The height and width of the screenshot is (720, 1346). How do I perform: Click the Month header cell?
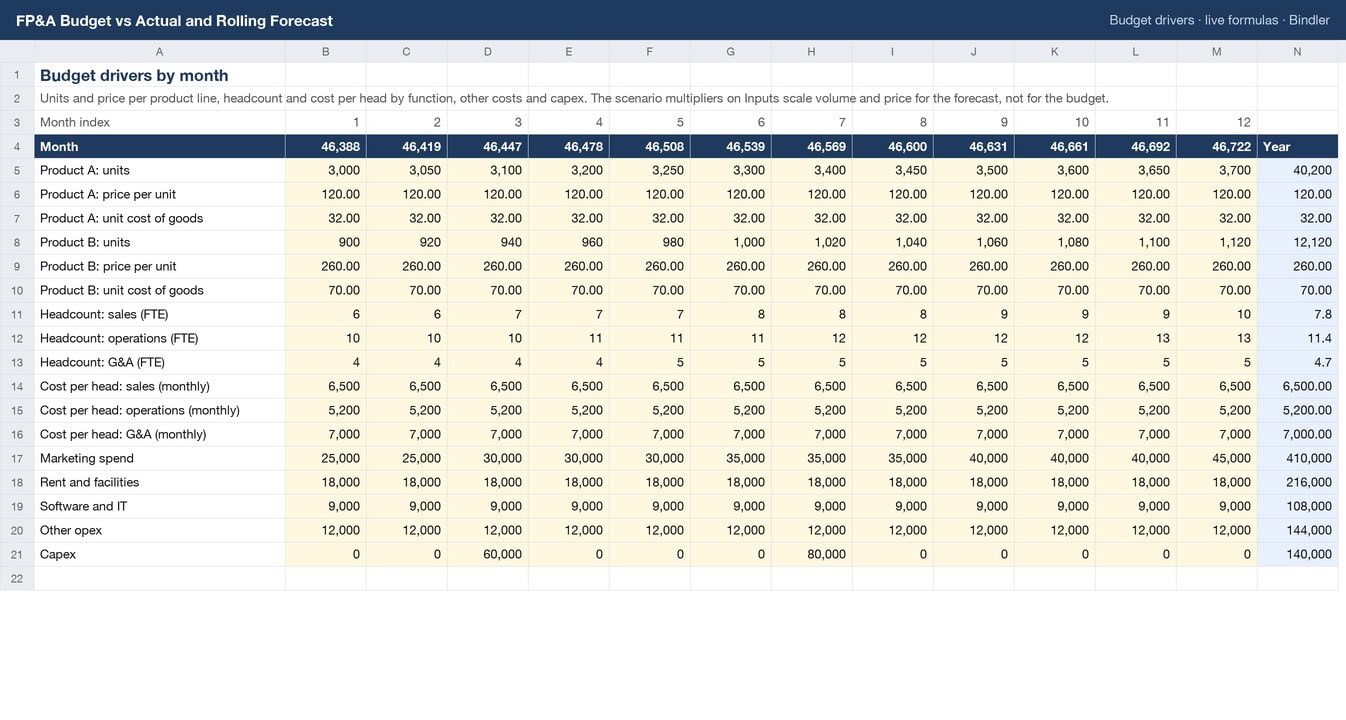(x=160, y=146)
